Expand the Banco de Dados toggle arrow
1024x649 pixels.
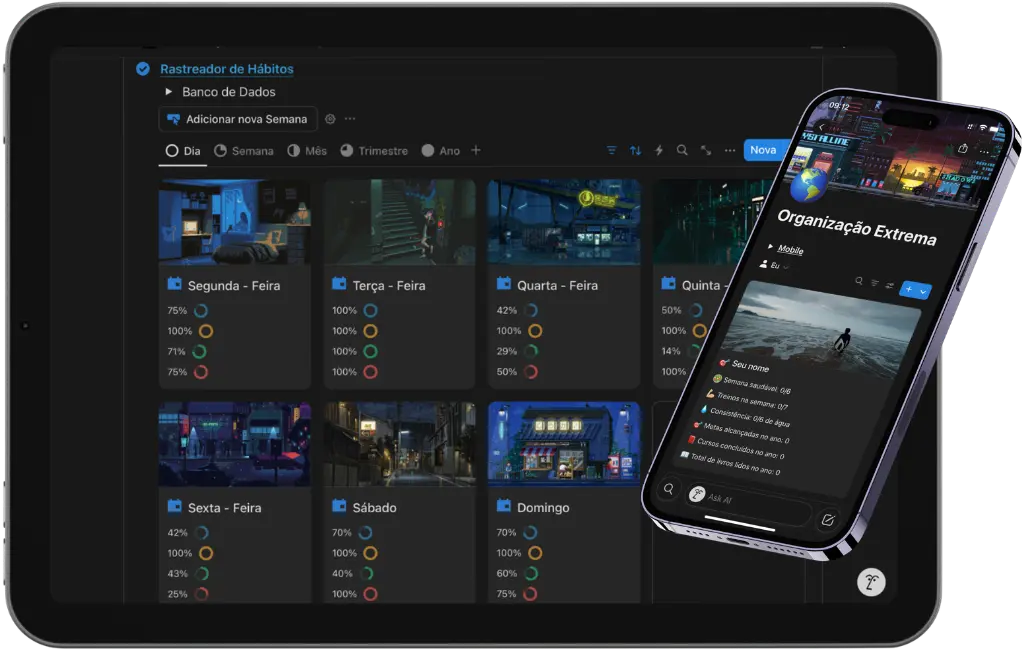[x=168, y=92]
